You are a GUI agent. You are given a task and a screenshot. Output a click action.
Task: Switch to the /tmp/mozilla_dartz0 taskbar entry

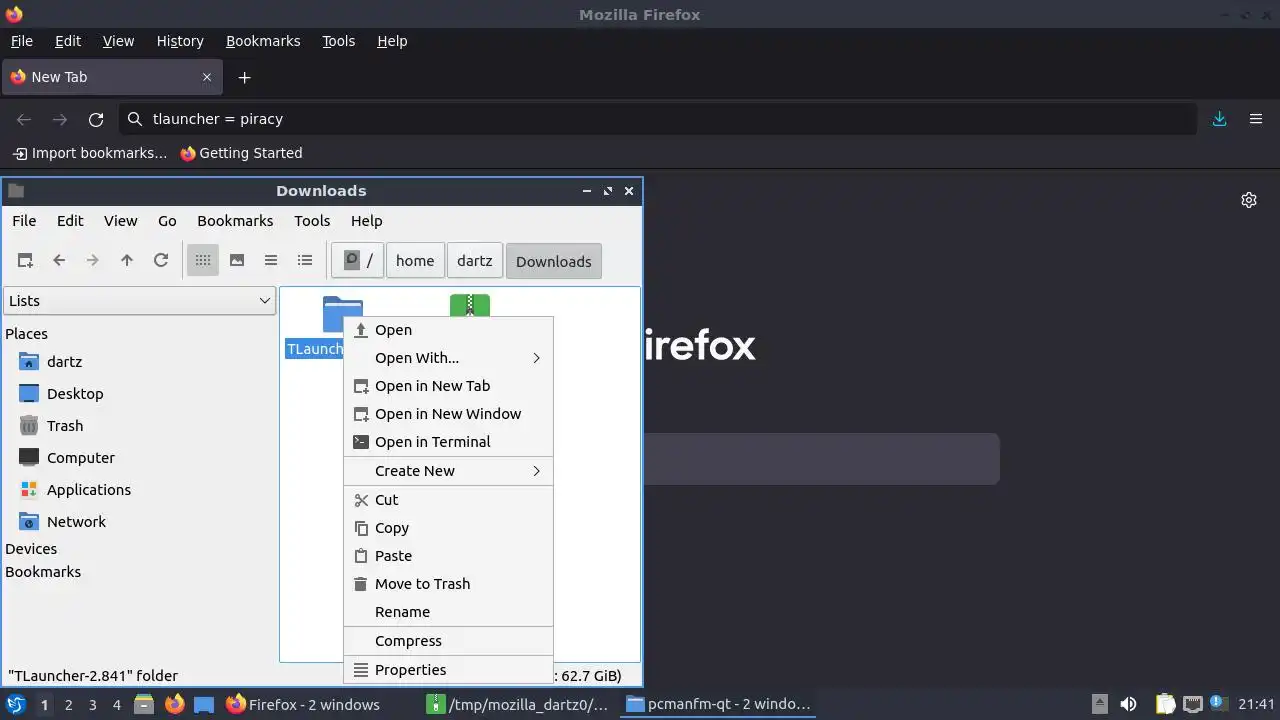point(519,704)
